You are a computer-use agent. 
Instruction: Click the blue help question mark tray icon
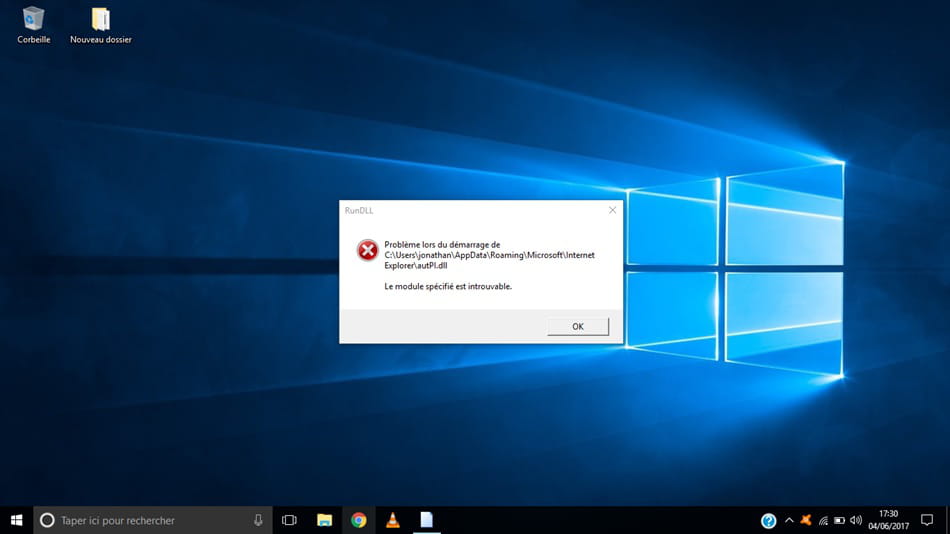768,521
